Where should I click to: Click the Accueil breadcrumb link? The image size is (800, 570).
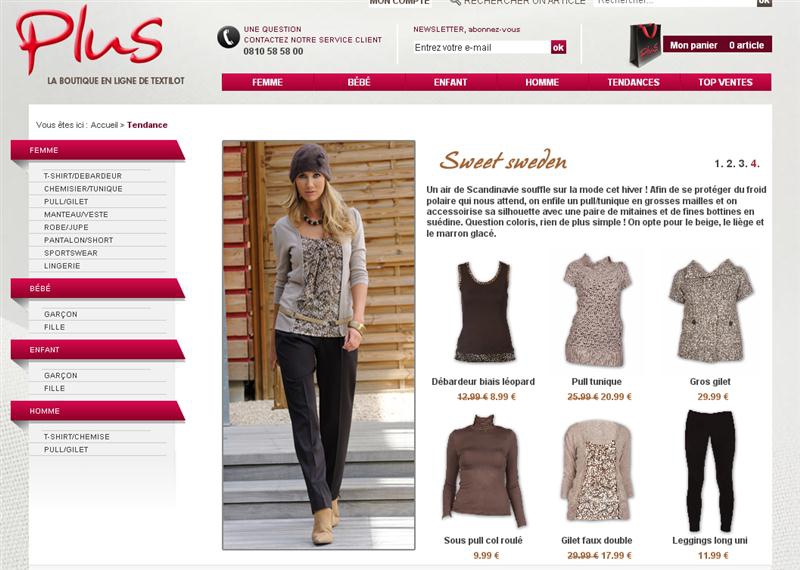tap(104, 125)
